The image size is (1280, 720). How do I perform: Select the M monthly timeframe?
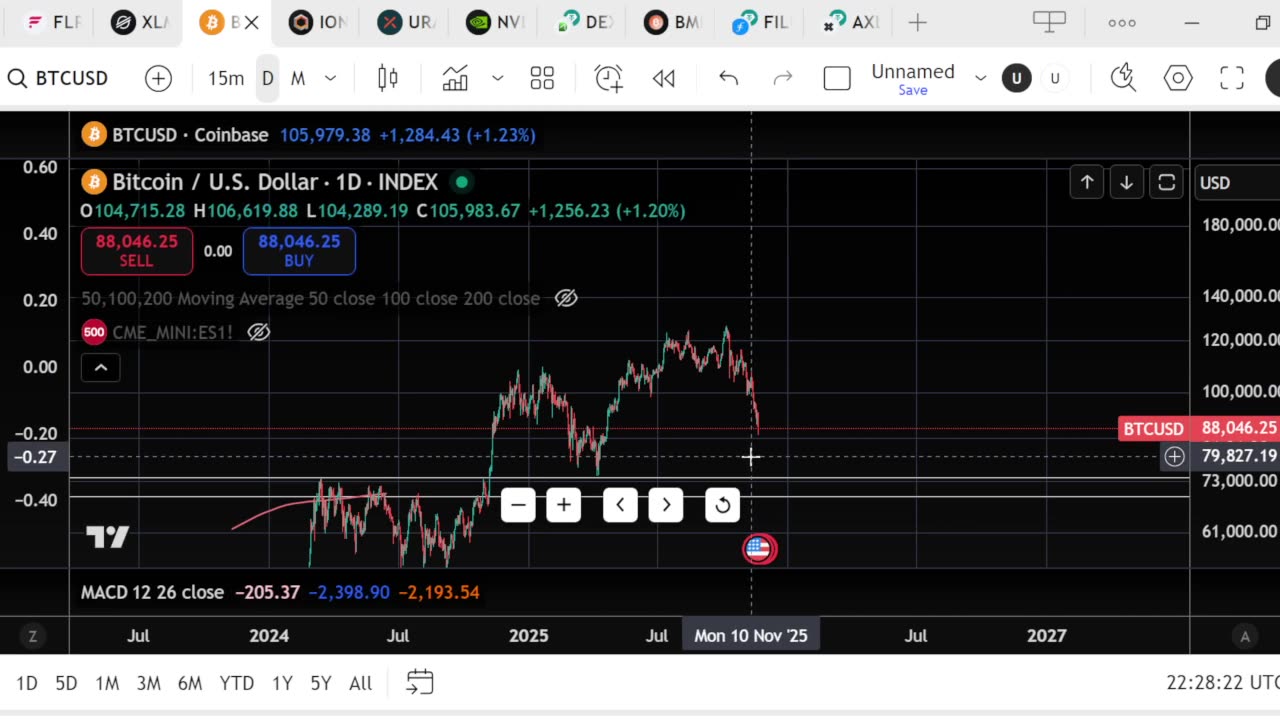(x=298, y=78)
